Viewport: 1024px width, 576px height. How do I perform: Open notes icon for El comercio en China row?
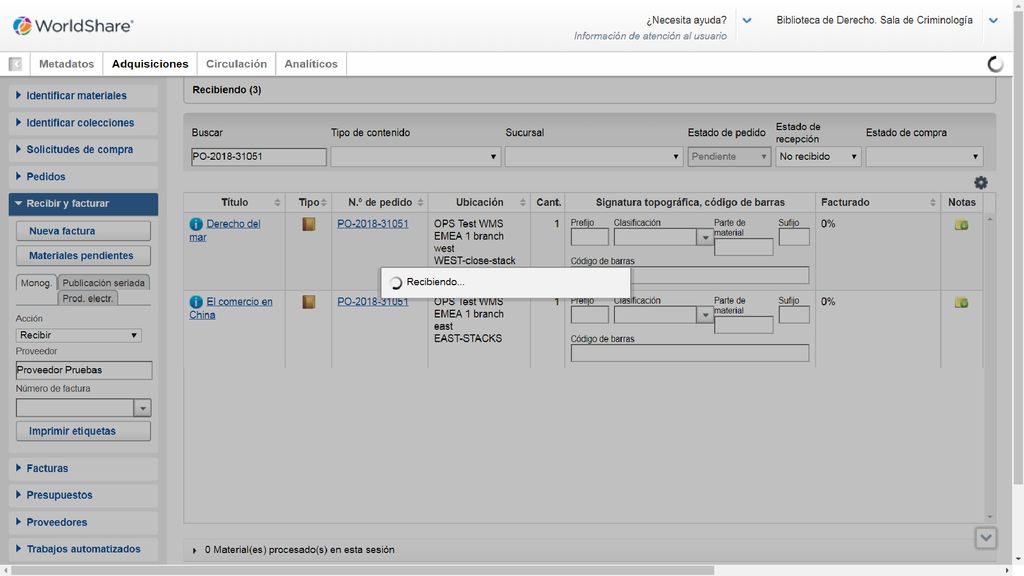(961, 302)
